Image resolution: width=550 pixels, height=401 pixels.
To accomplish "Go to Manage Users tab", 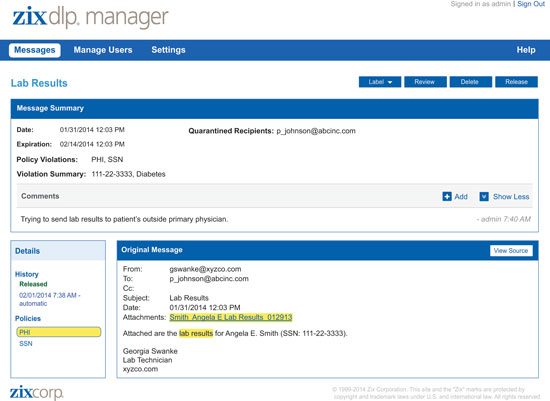I will [103, 50].
